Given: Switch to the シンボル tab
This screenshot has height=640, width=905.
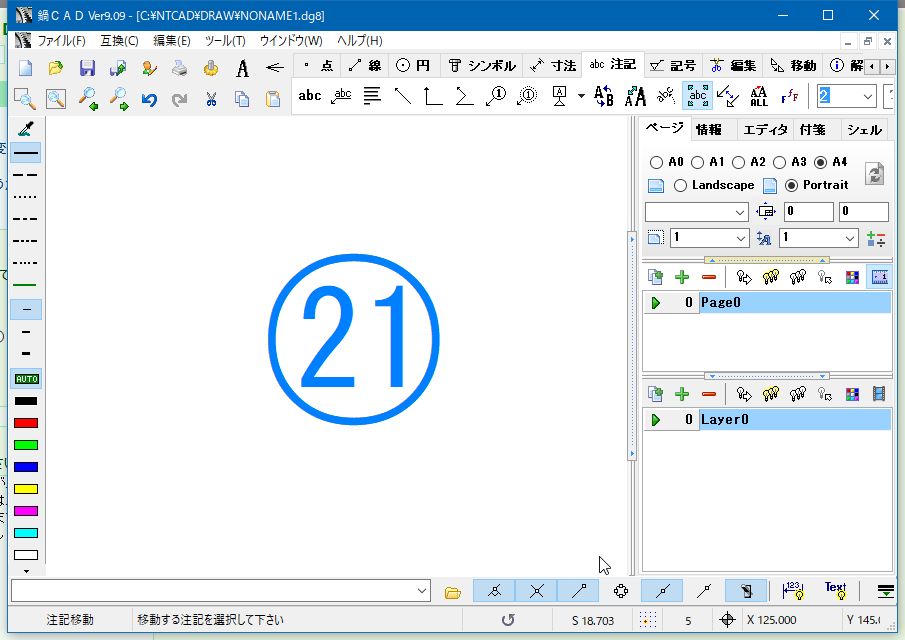Looking at the screenshot, I should point(482,65).
